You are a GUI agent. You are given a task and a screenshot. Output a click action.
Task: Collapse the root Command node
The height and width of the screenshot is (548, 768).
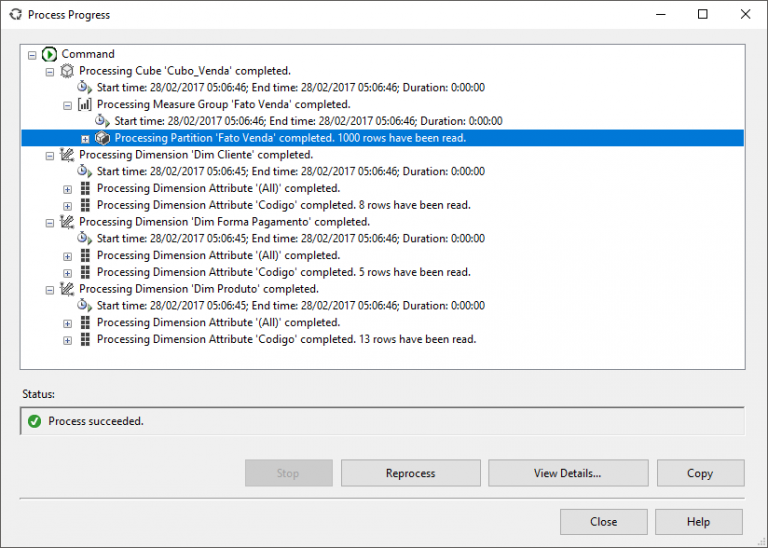[33, 55]
